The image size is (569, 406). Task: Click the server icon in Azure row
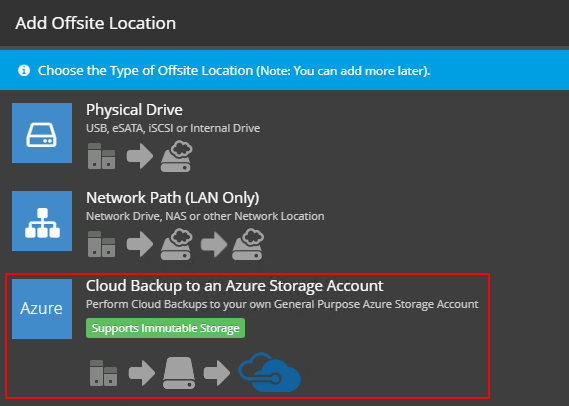pyautogui.click(x=103, y=373)
